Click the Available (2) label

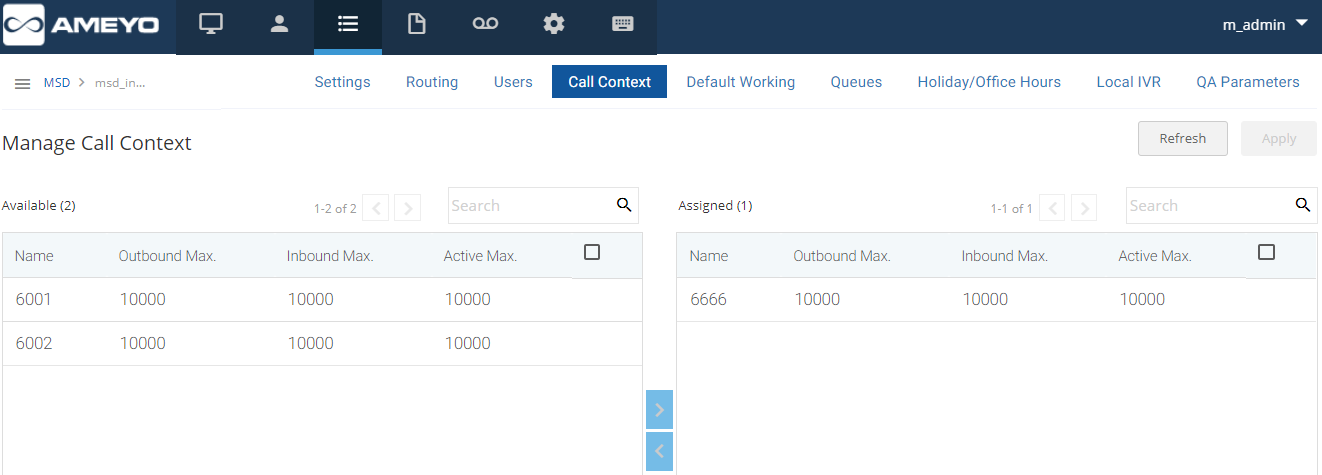[39, 205]
